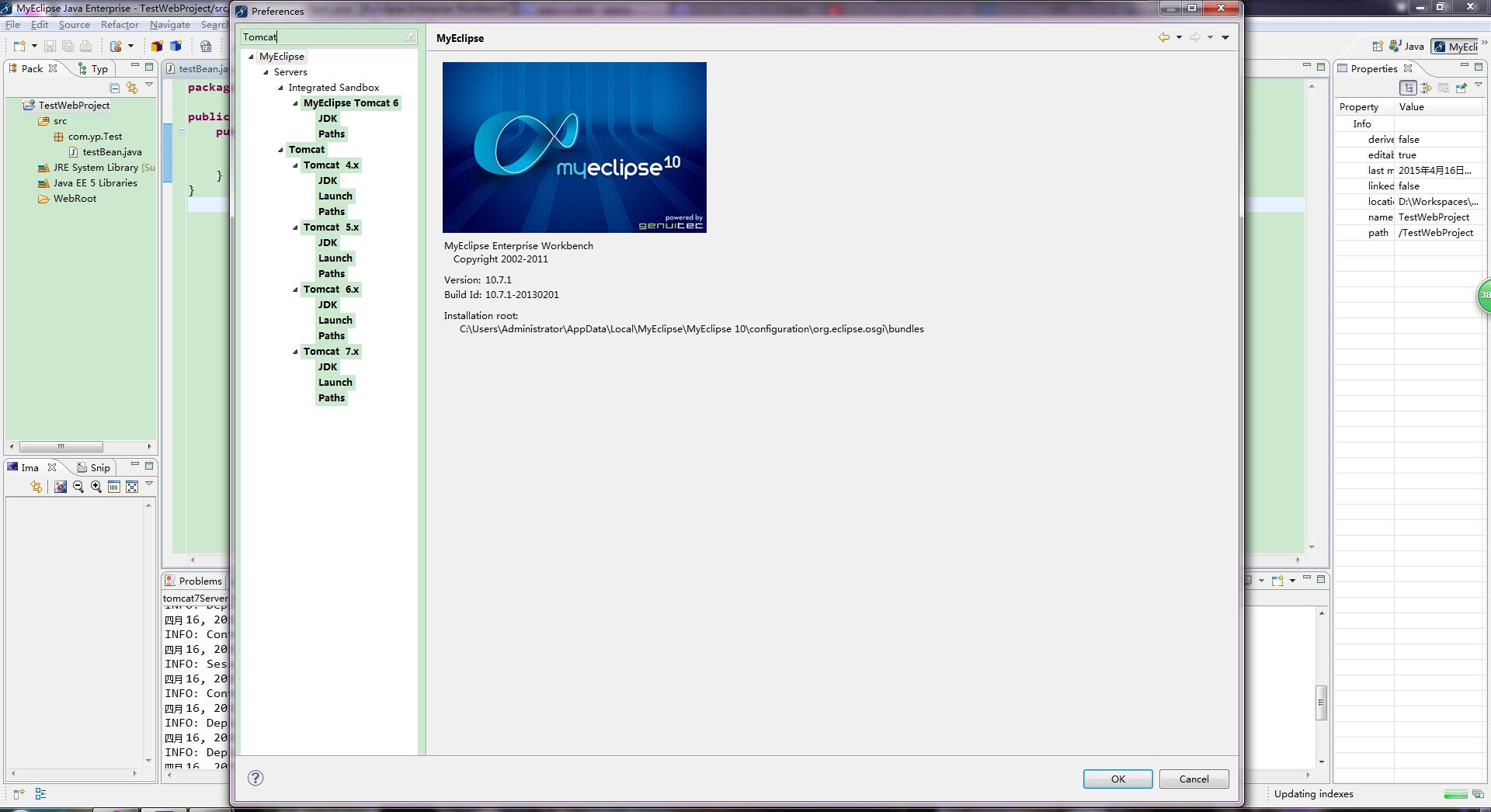Collapse all in Package Explorer

(x=115, y=88)
